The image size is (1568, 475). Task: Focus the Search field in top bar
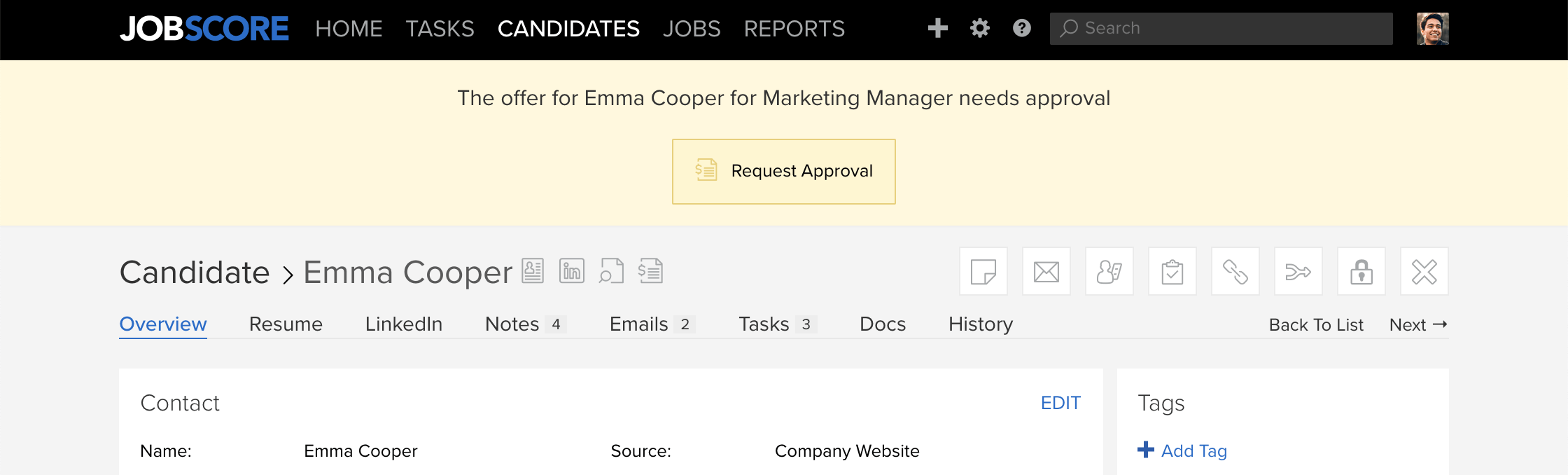coord(1221,29)
